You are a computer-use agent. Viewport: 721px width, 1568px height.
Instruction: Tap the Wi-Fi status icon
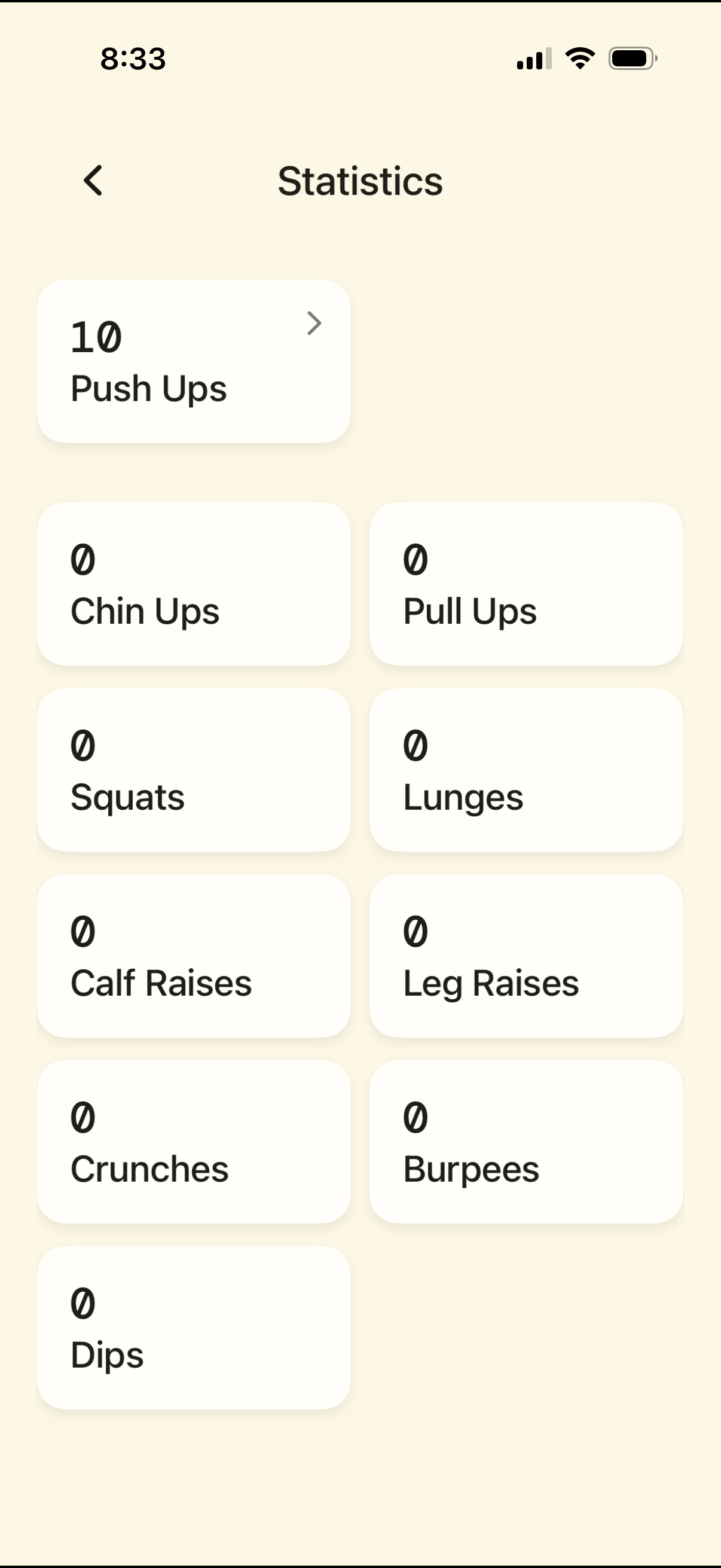click(x=580, y=59)
